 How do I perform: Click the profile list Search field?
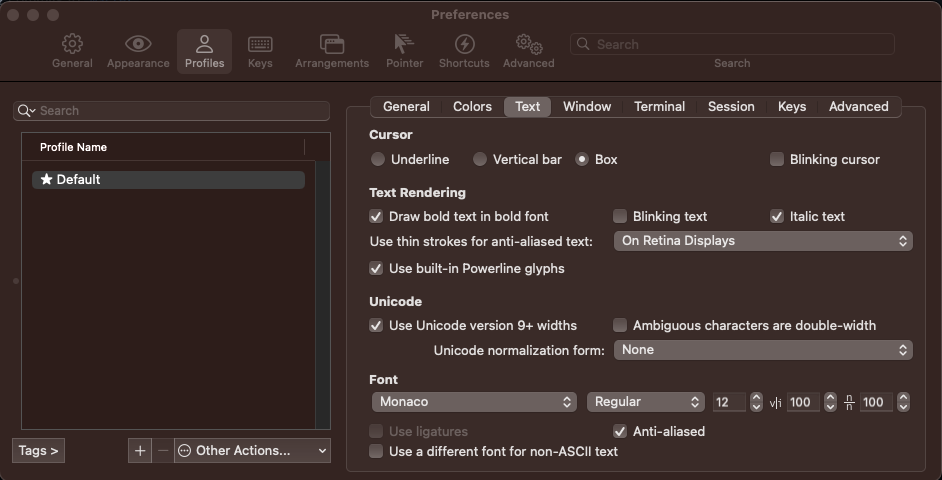pyautogui.click(x=171, y=111)
